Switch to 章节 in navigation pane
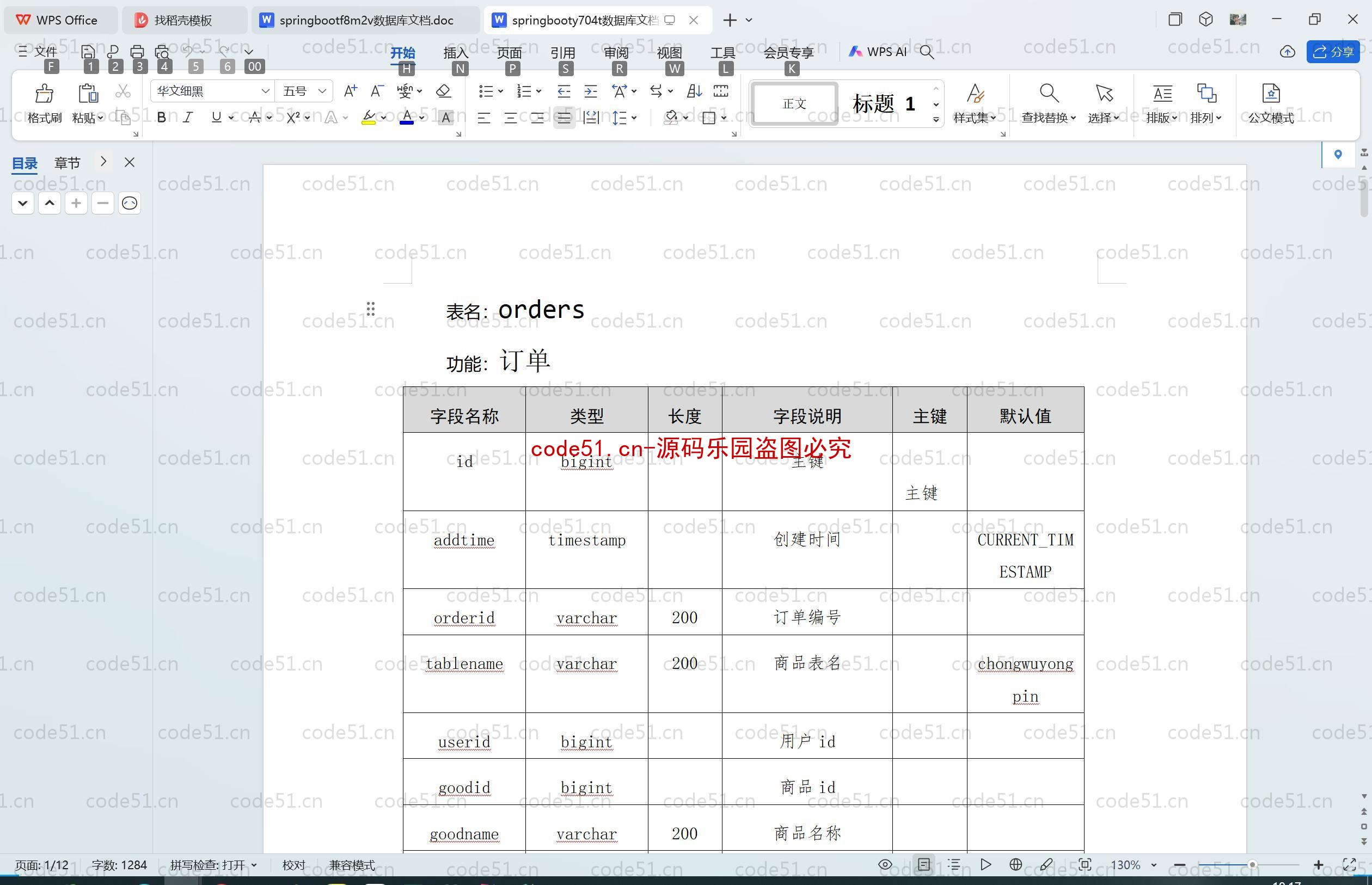 [x=68, y=163]
